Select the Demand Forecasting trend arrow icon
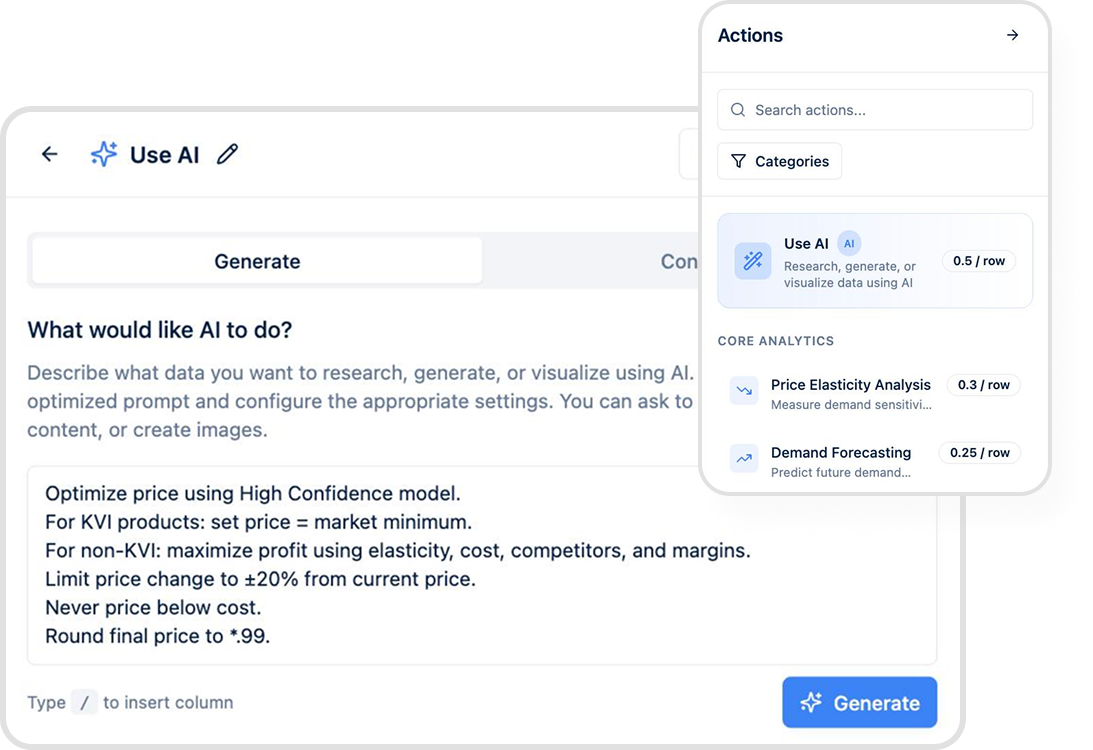The height and width of the screenshot is (750, 1093). tap(743, 458)
